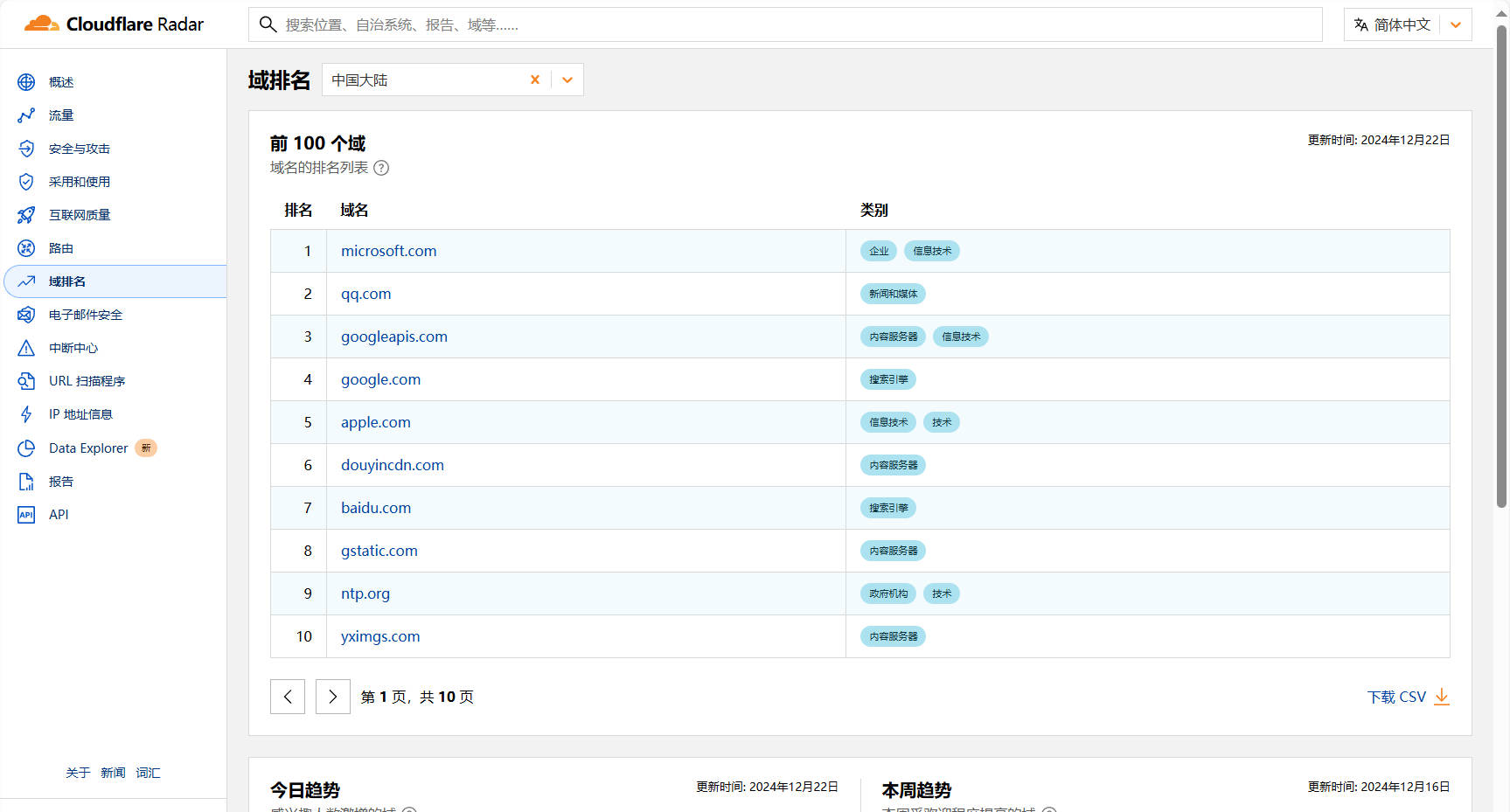This screenshot has height=812, width=1510.
Task: Click the help question icon beside 域名的排名列表
Action: coord(381,168)
